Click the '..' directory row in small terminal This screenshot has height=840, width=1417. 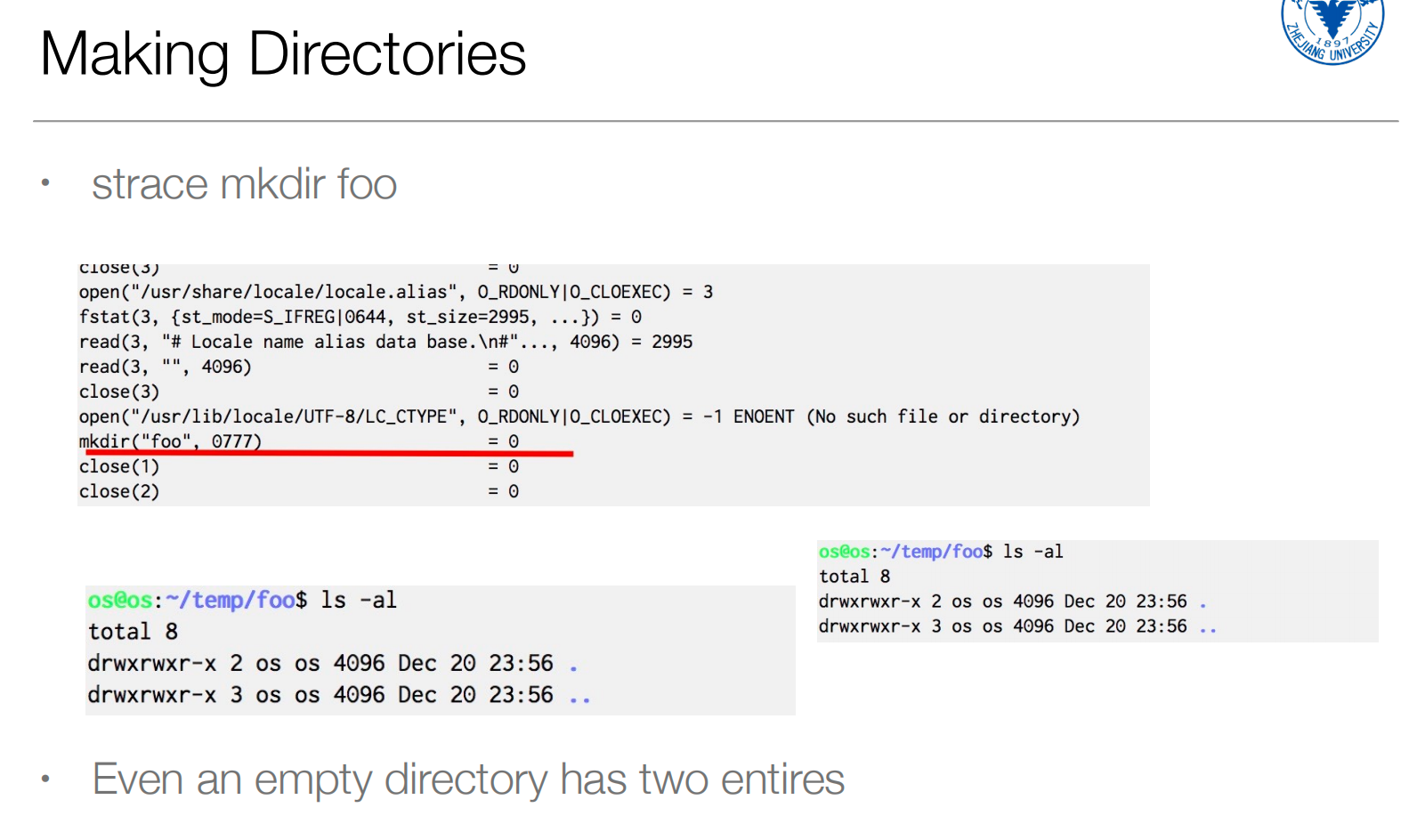(1017, 626)
